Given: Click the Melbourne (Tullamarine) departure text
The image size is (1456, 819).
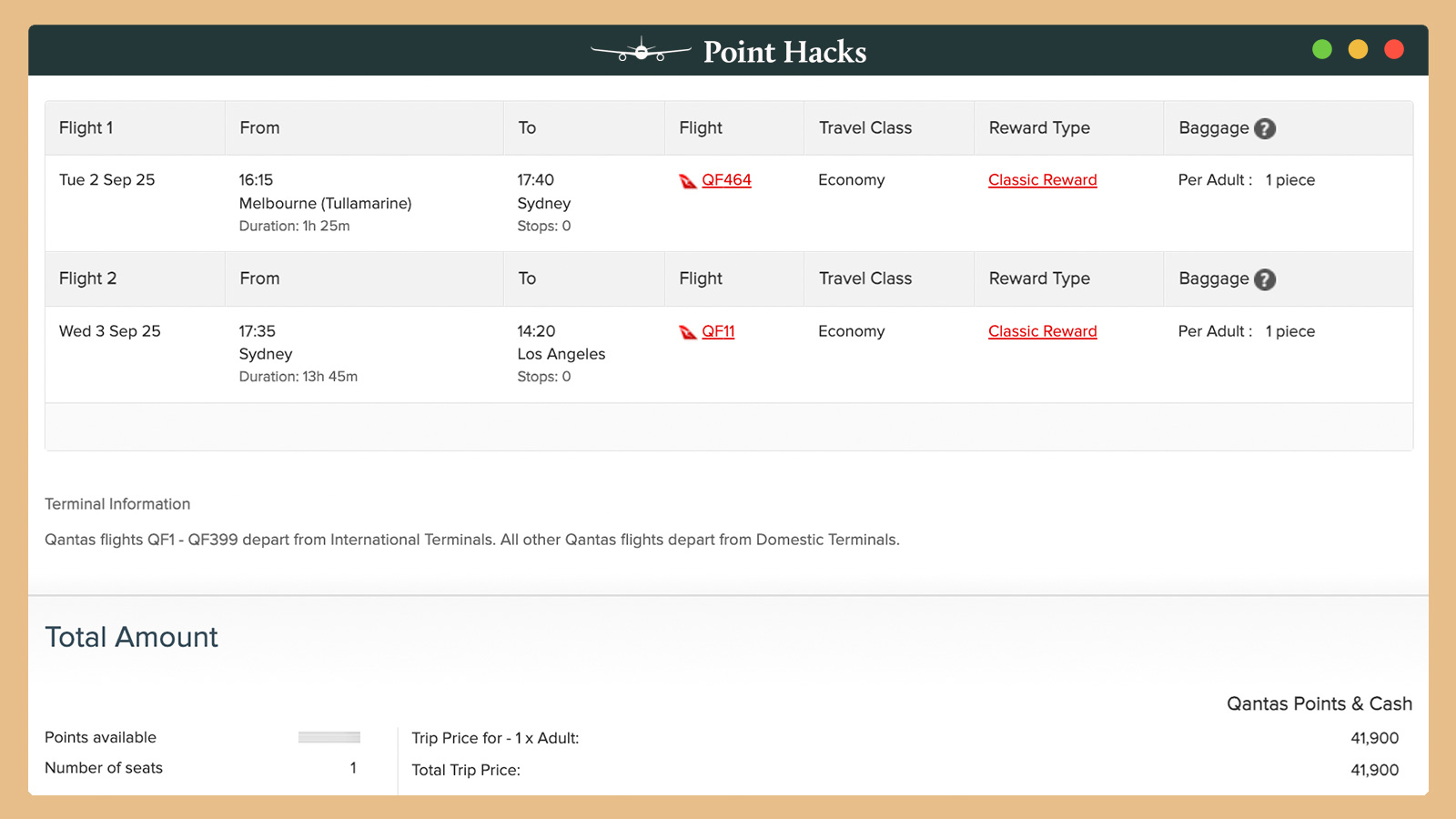Looking at the screenshot, I should click(326, 204).
